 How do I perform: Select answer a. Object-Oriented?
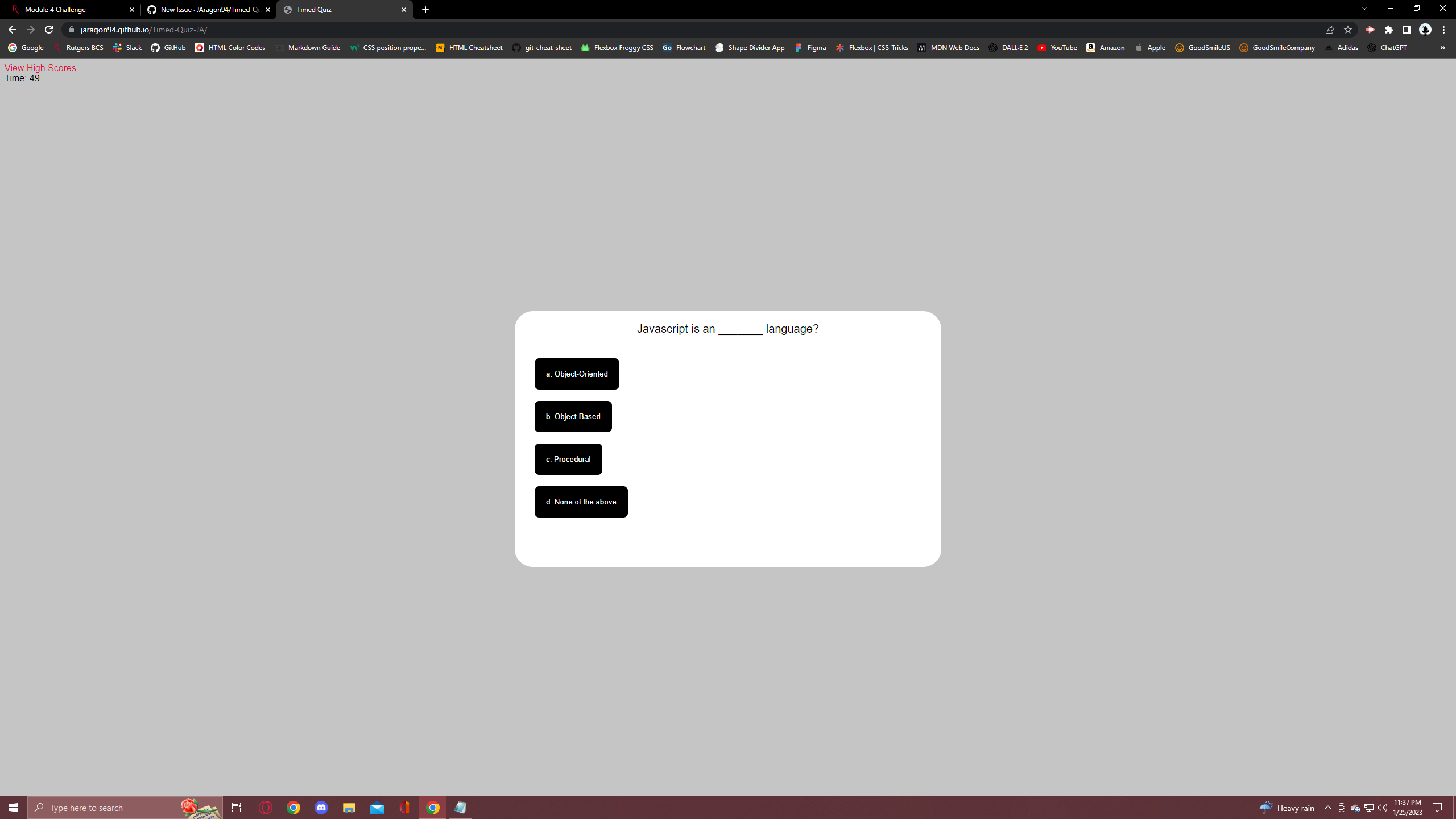tap(576, 374)
